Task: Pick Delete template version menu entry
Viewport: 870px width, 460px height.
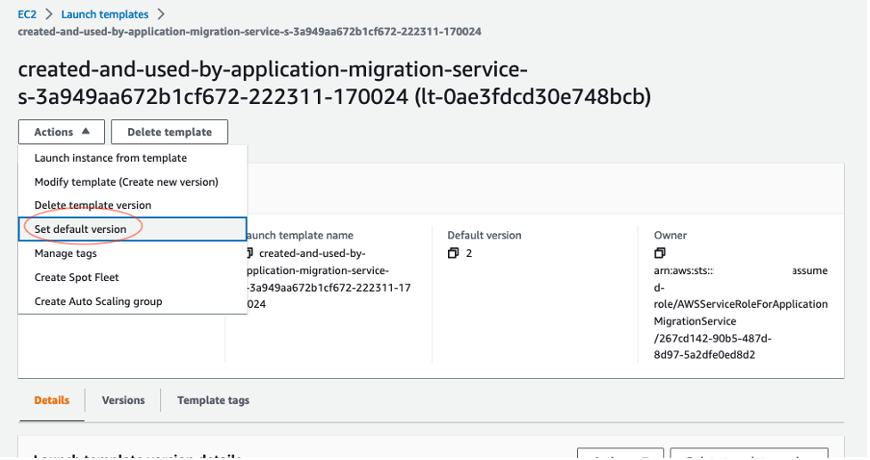Action: point(93,205)
